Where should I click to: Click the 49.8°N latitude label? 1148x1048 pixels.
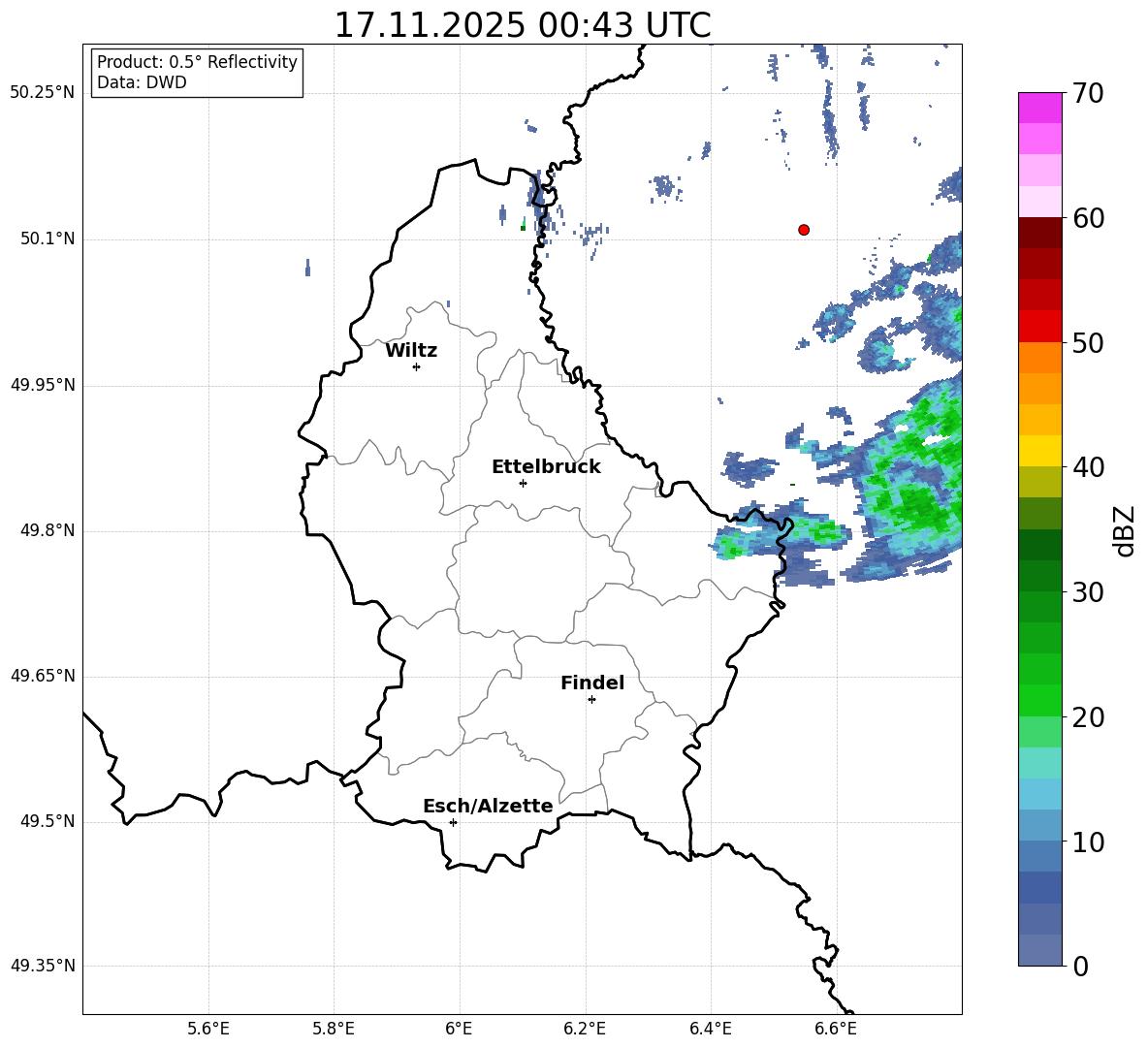click(48, 531)
